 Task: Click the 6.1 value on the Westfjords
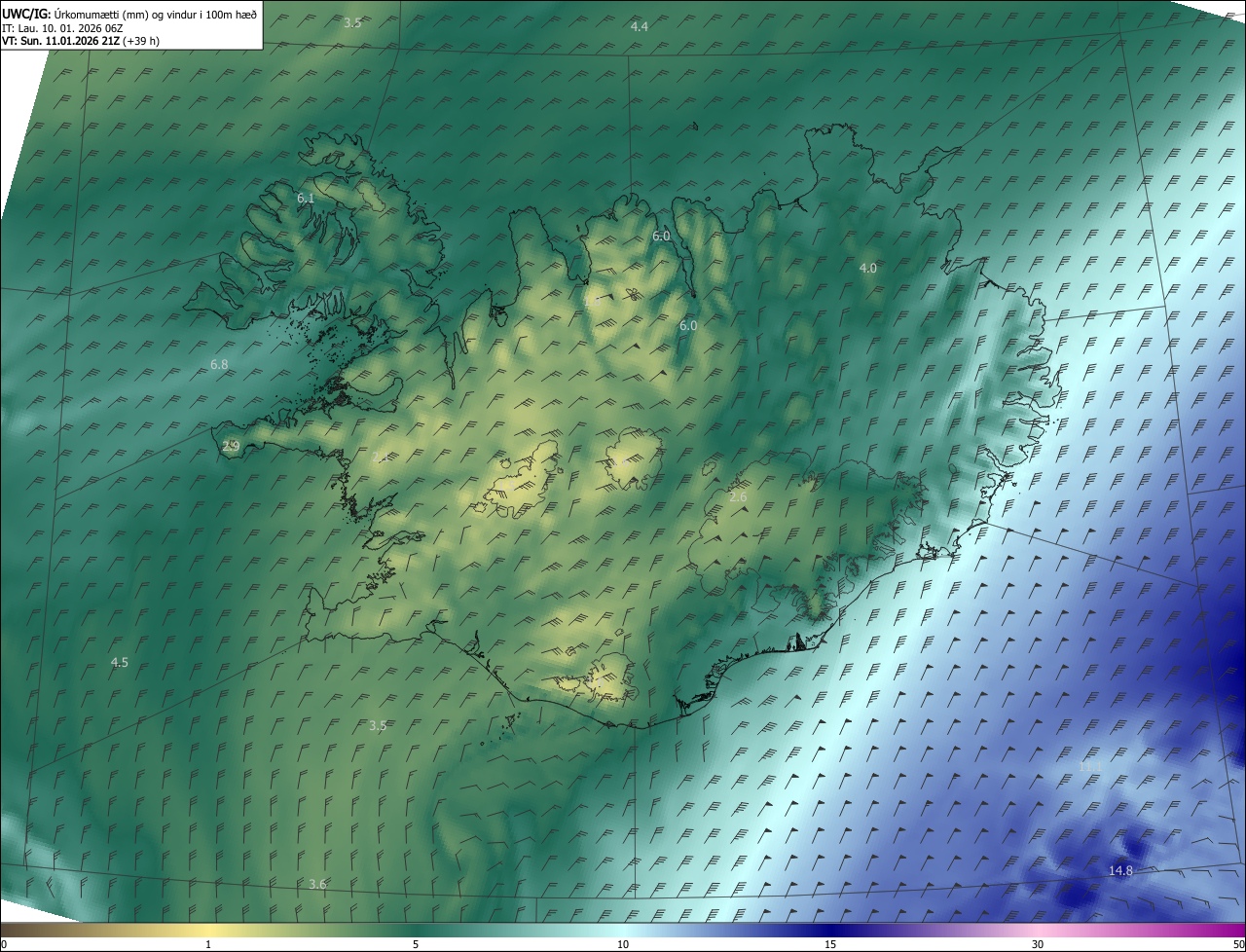(306, 199)
